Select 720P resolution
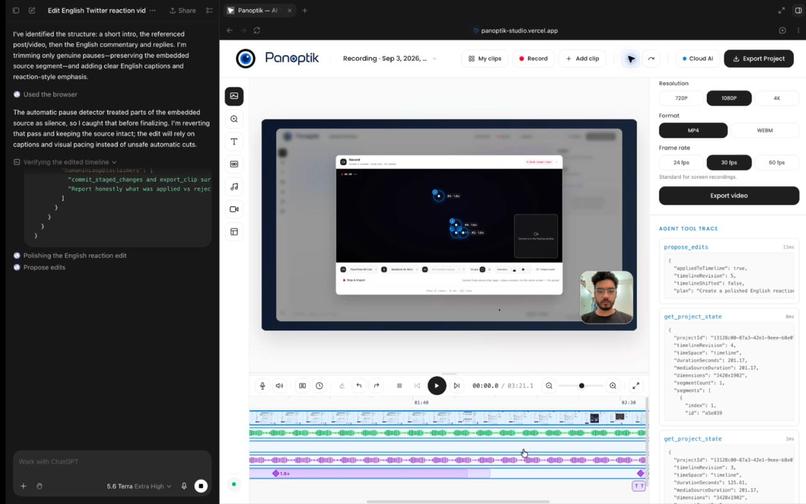 click(x=681, y=98)
